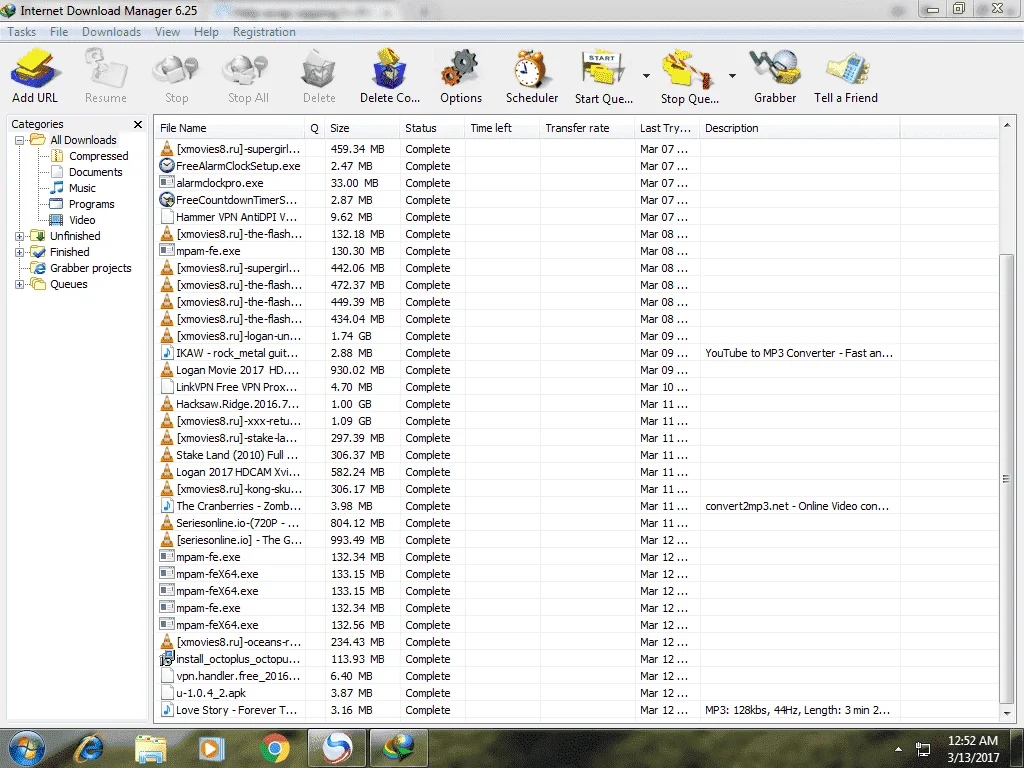The height and width of the screenshot is (768, 1024).
Task: Open the Scheduler alarm clock icon
Action: 531,69
